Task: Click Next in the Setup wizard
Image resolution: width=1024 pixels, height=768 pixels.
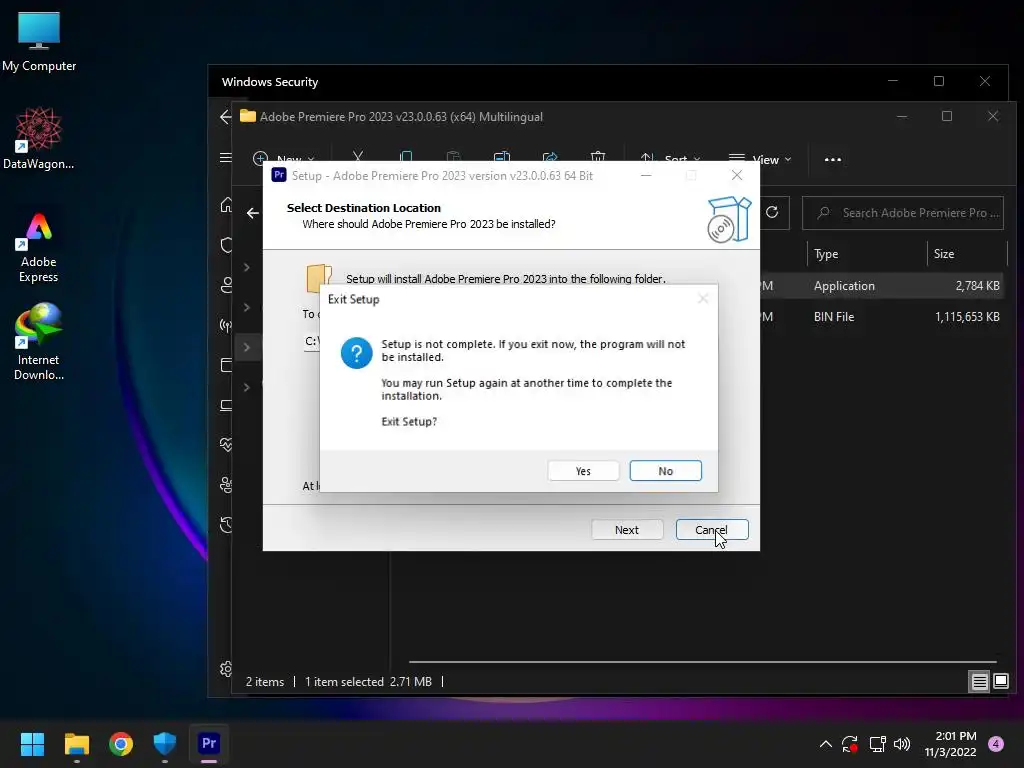Action: [627, 530]
